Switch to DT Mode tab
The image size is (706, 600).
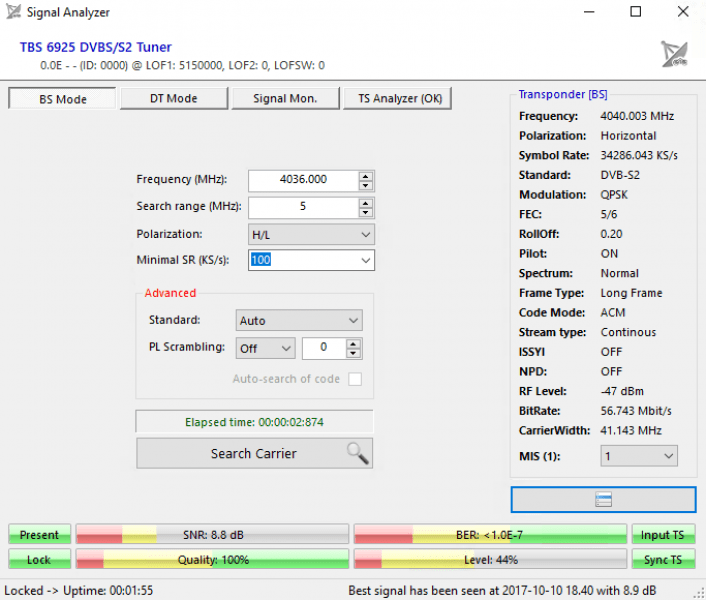[x=174, y=99]
